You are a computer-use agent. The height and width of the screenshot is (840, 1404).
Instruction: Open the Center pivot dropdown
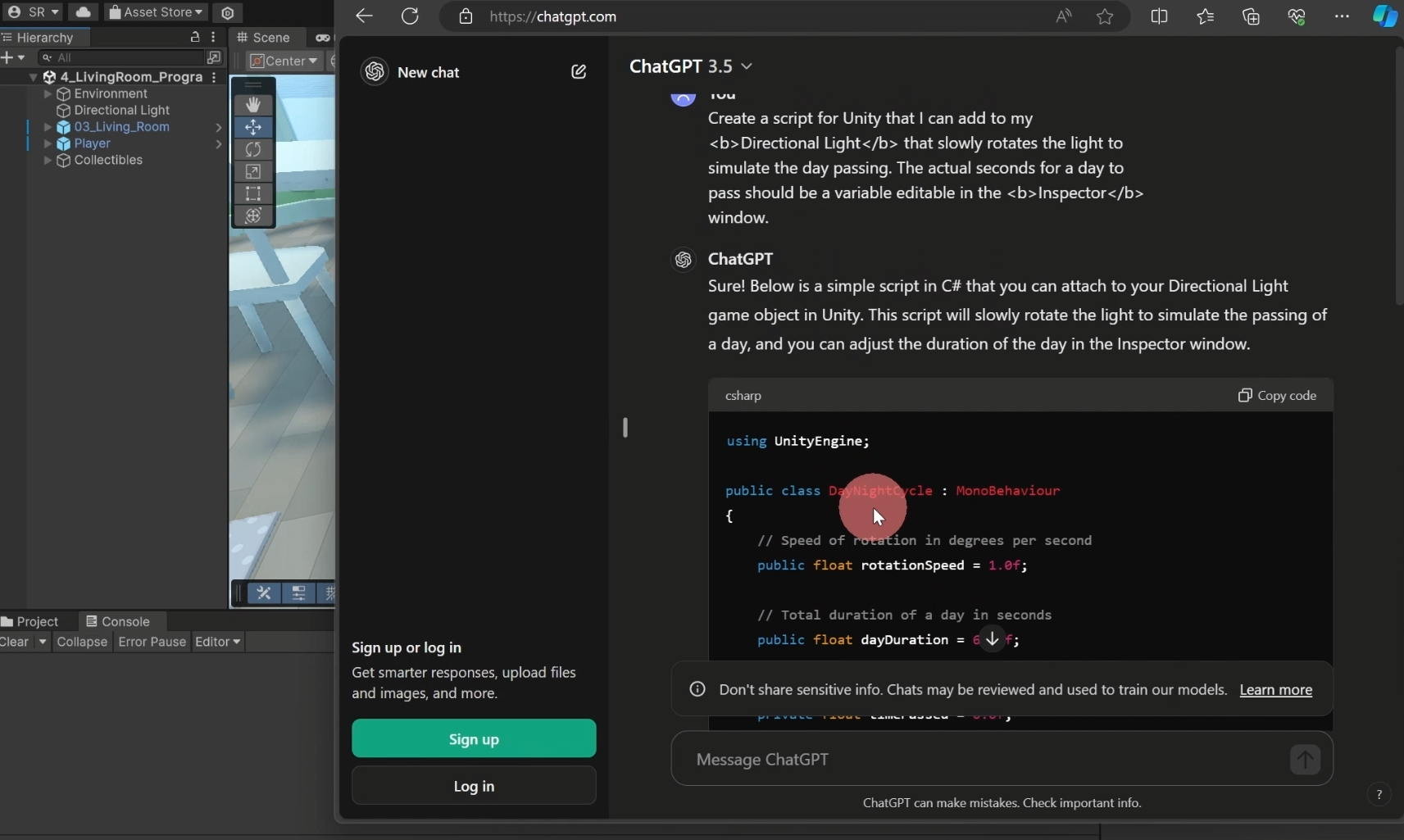(284, 61)
